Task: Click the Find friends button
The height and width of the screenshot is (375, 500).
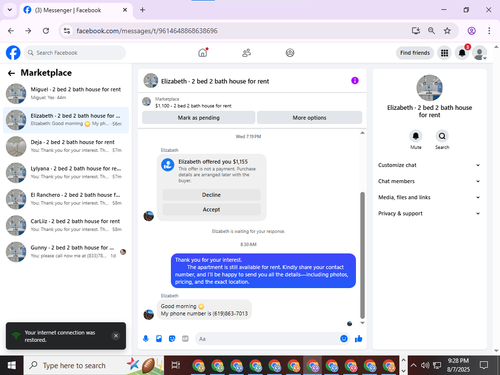Action: (x=415, y=53)
